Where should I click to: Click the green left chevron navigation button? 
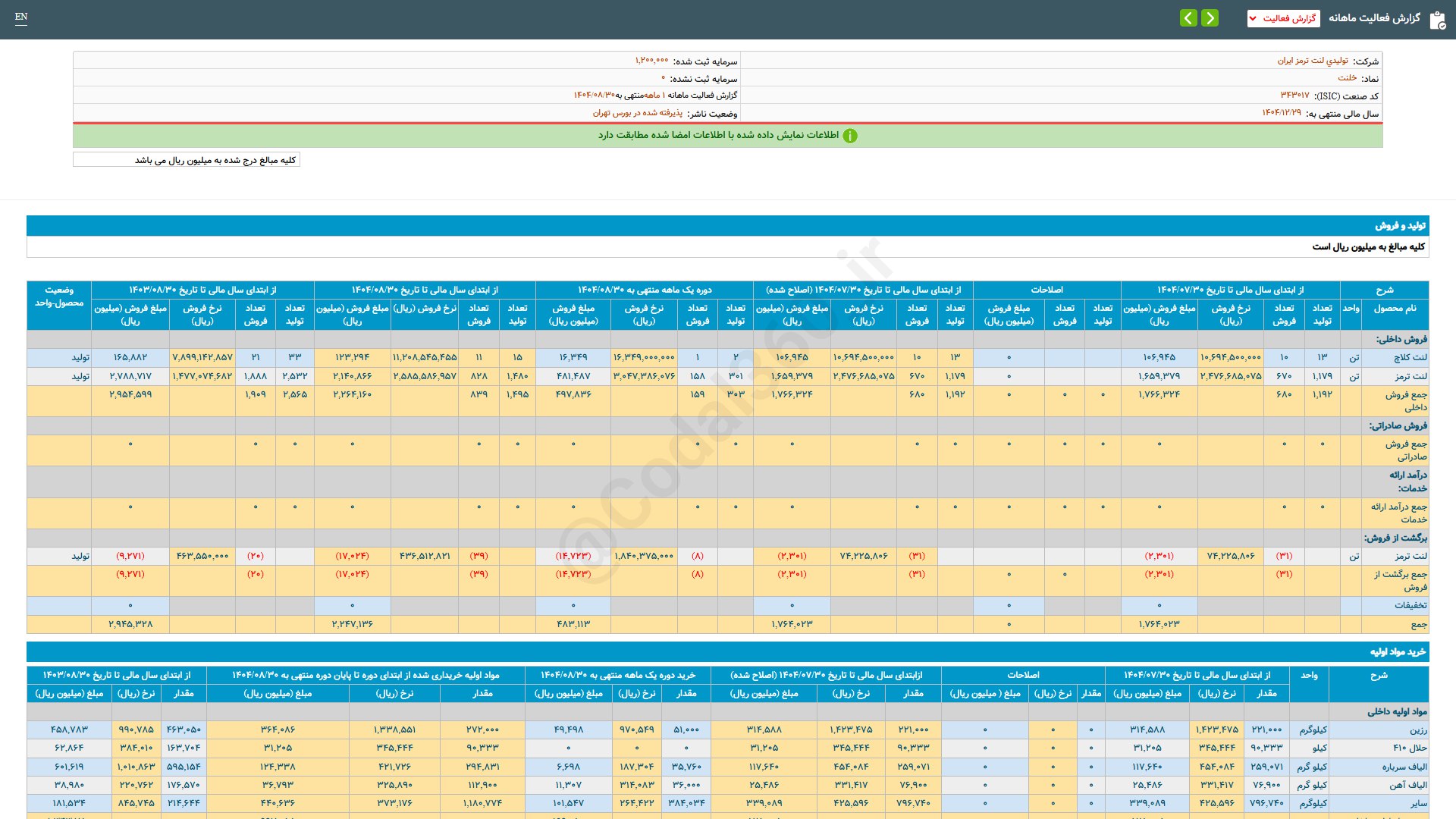click(x=1188, y=17)
